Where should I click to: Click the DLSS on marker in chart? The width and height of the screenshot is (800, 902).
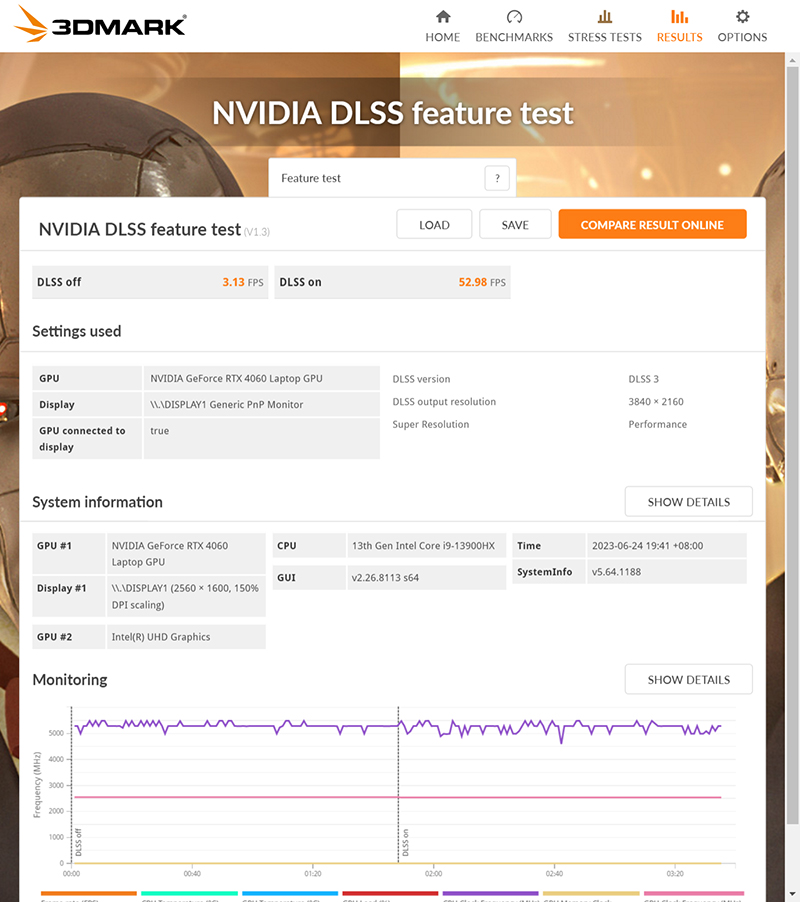405,842
